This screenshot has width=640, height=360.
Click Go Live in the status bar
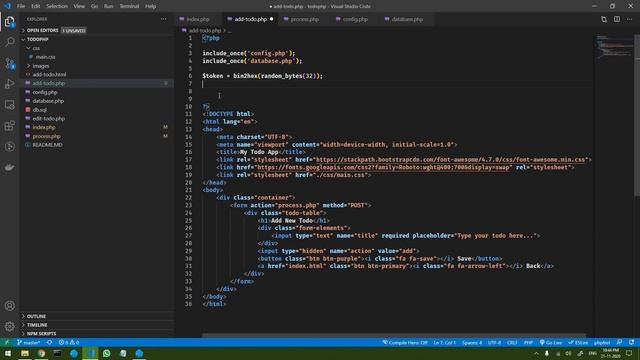[x=551, y=342]
